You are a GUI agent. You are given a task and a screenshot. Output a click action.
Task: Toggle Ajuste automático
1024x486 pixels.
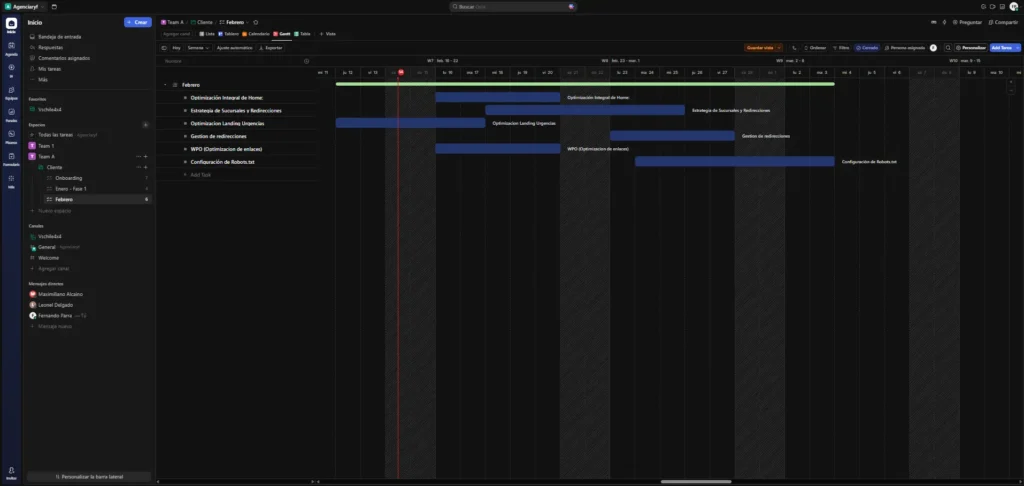click(x=234, y=48)
